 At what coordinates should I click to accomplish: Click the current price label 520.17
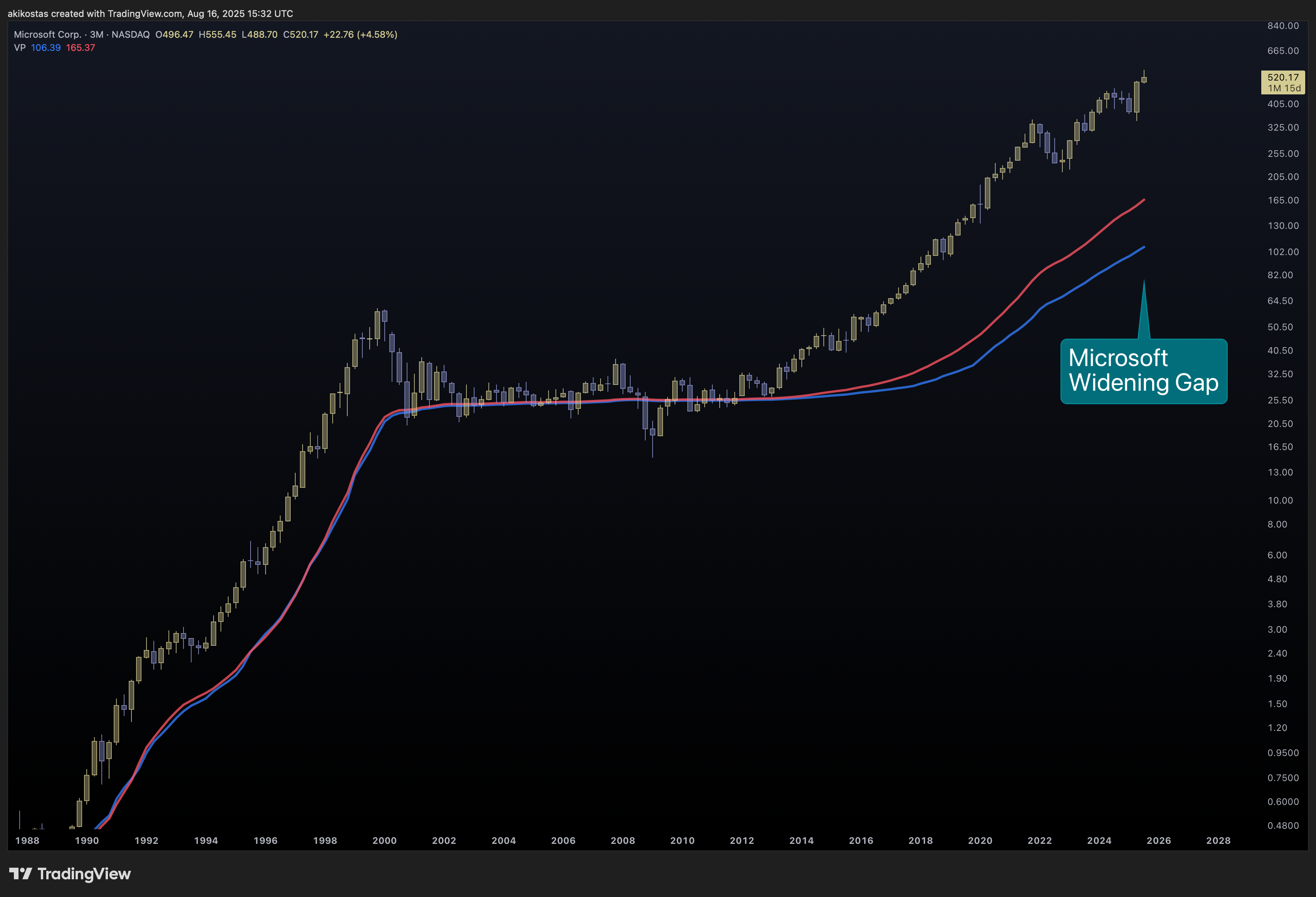tap(1283, 77)
